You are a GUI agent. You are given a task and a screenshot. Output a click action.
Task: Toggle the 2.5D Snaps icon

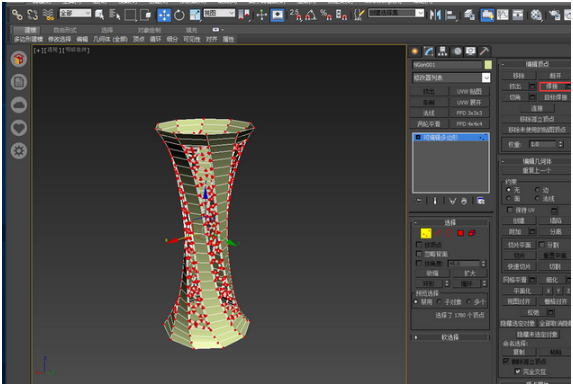(x=295, y=15)
